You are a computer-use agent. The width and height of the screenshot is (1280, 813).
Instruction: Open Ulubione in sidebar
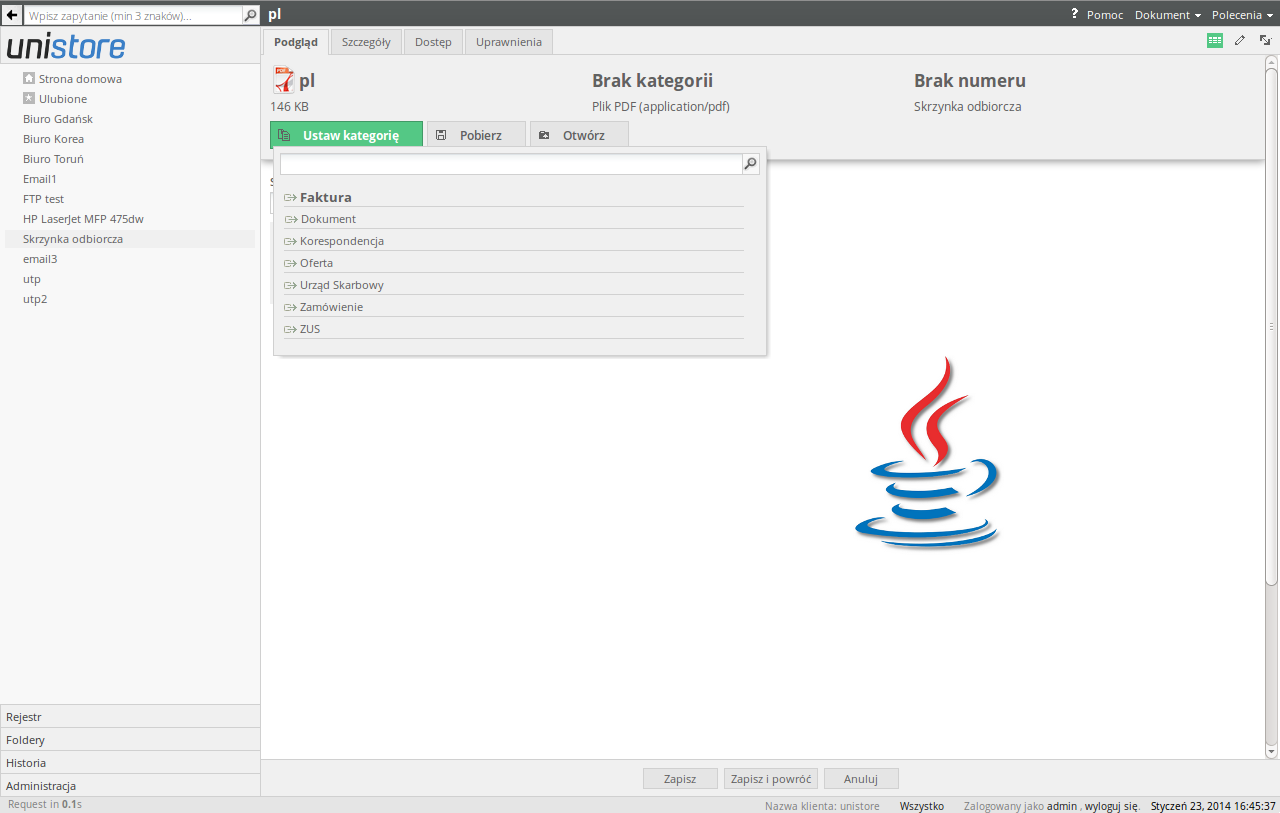(63, 98)
